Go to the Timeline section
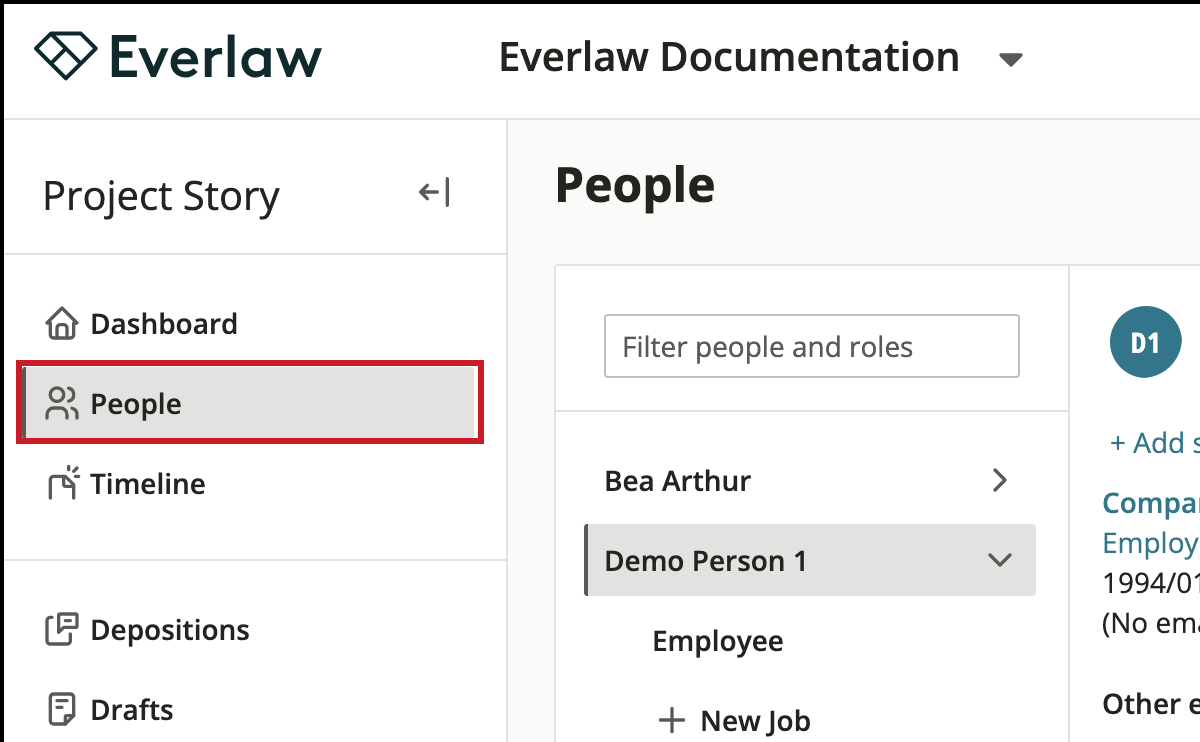This screenshot has width=1200, height=742. pyautogui.click(x=127, y=484)
